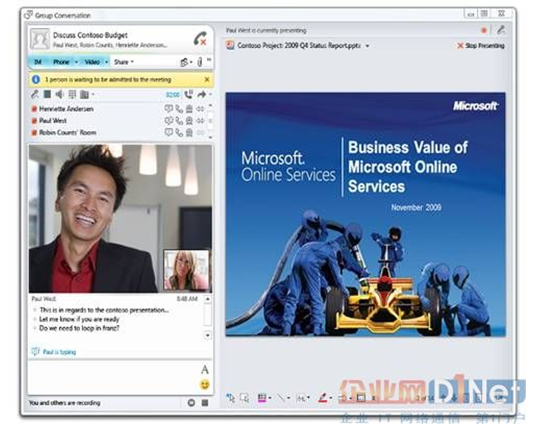Open the IM tab
Screen dimensions: 538x431
pyautogui.click(x=38, y=62)
